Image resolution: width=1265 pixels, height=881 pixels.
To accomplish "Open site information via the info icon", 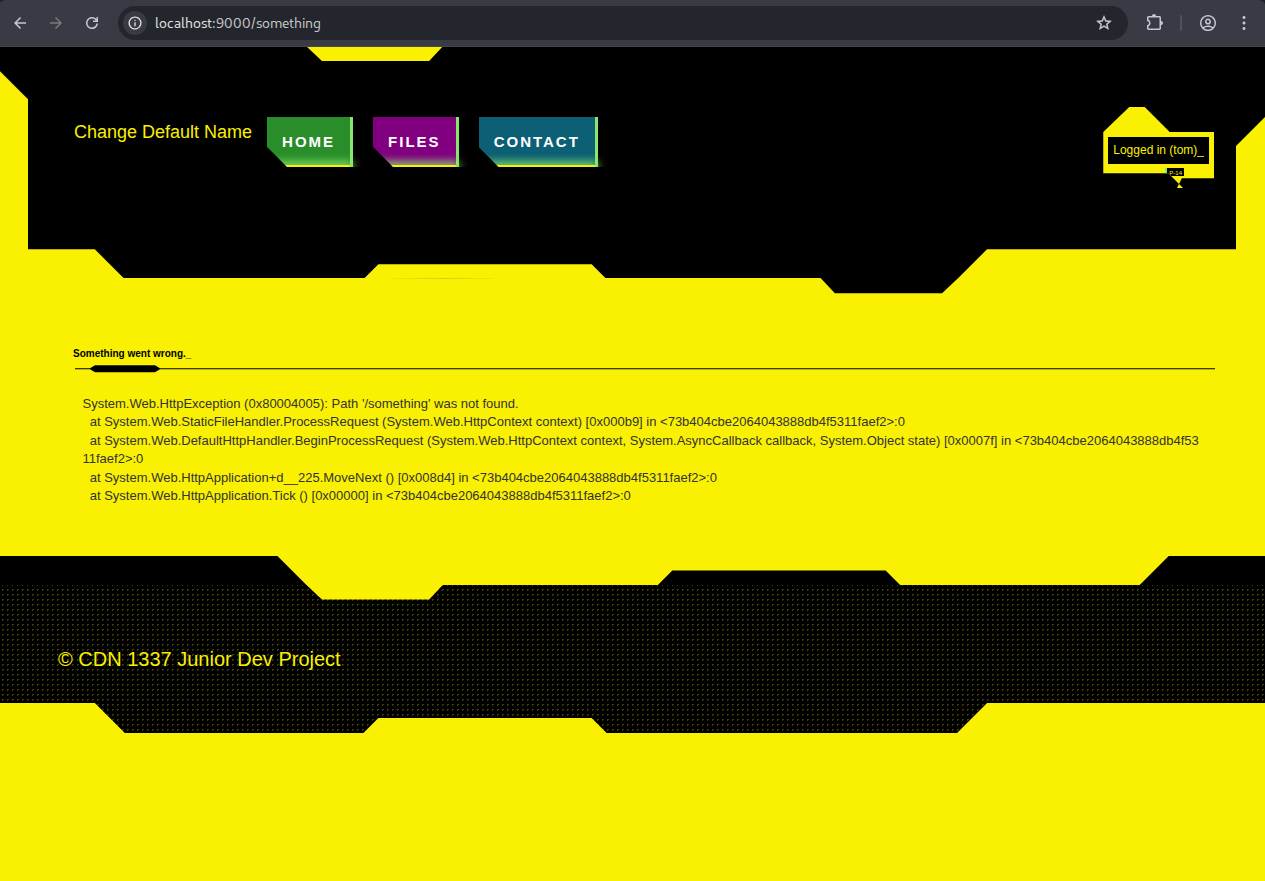I will (x=133, y=22).
